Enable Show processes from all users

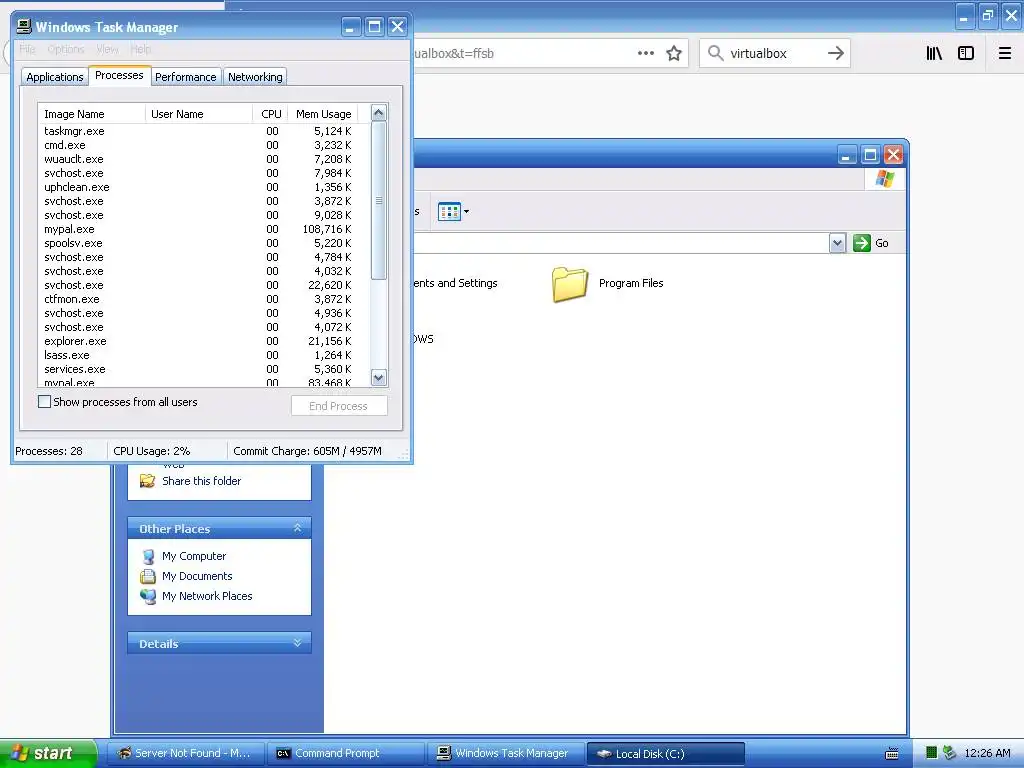[x=44, y=402]
